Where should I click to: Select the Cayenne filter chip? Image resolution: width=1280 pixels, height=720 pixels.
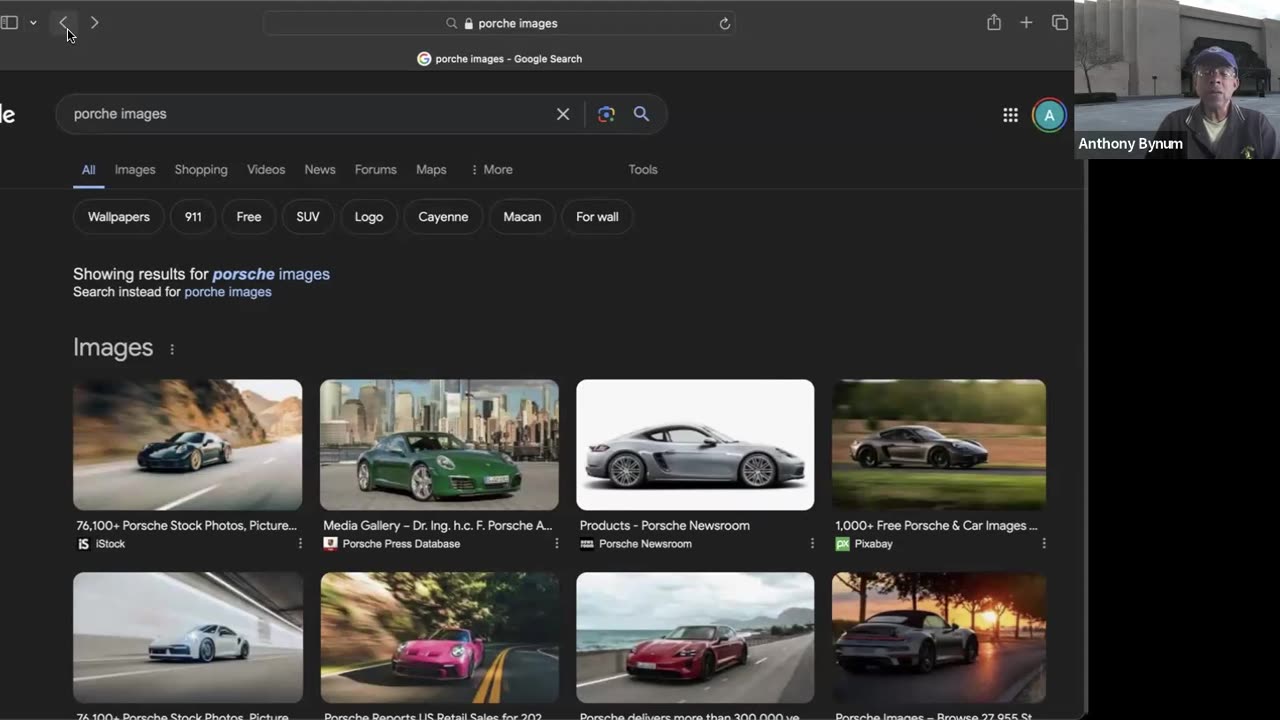443,217
